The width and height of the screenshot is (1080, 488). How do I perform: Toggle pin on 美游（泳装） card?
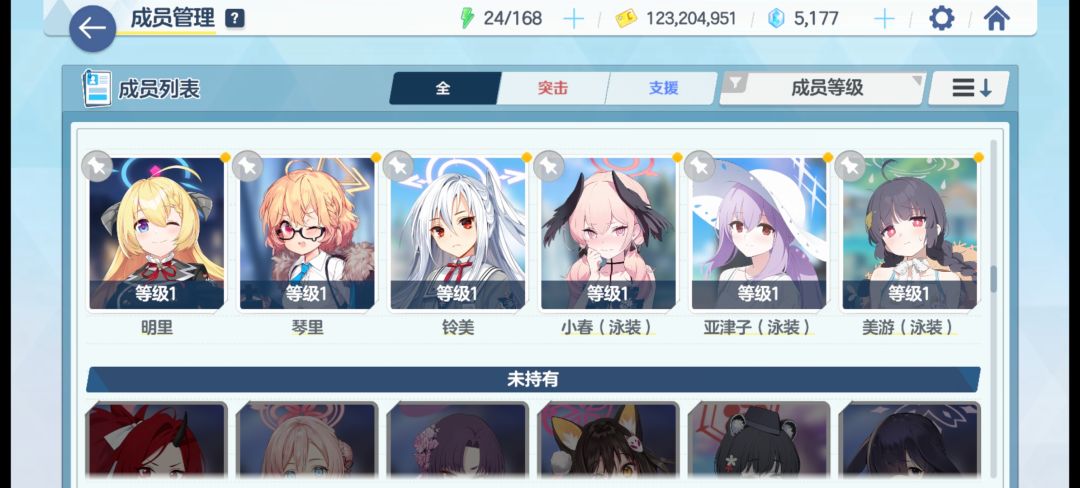pyautogui.click(x=850, y=166)
